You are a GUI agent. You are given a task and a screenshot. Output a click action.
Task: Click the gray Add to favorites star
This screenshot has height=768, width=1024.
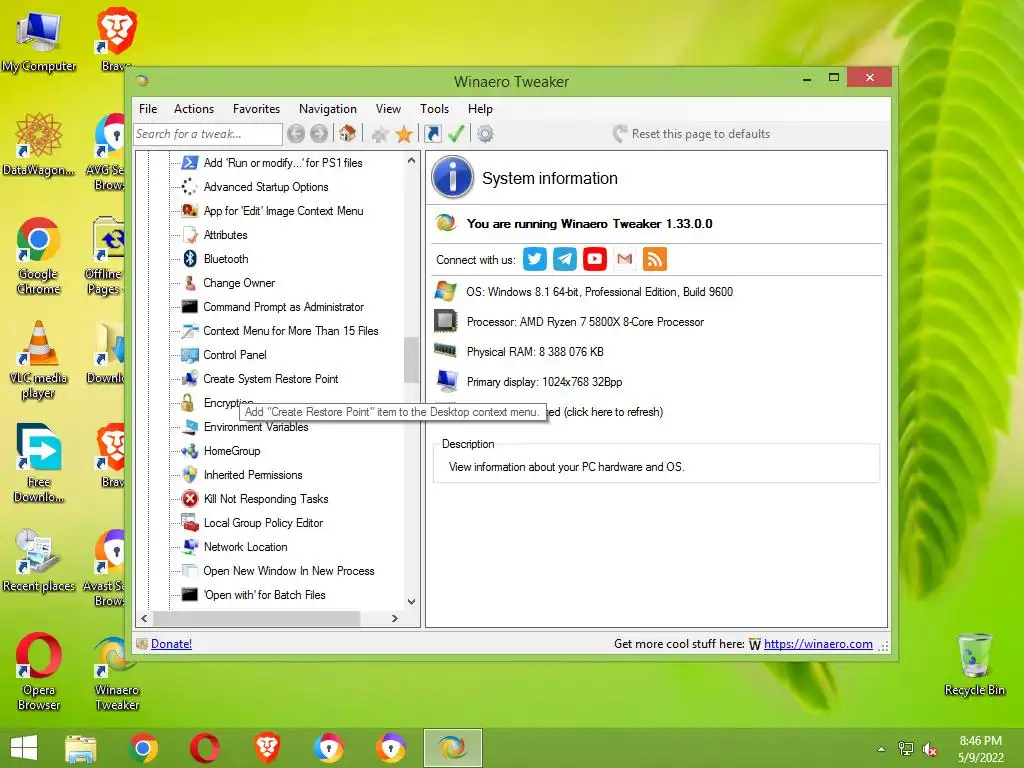380,135
